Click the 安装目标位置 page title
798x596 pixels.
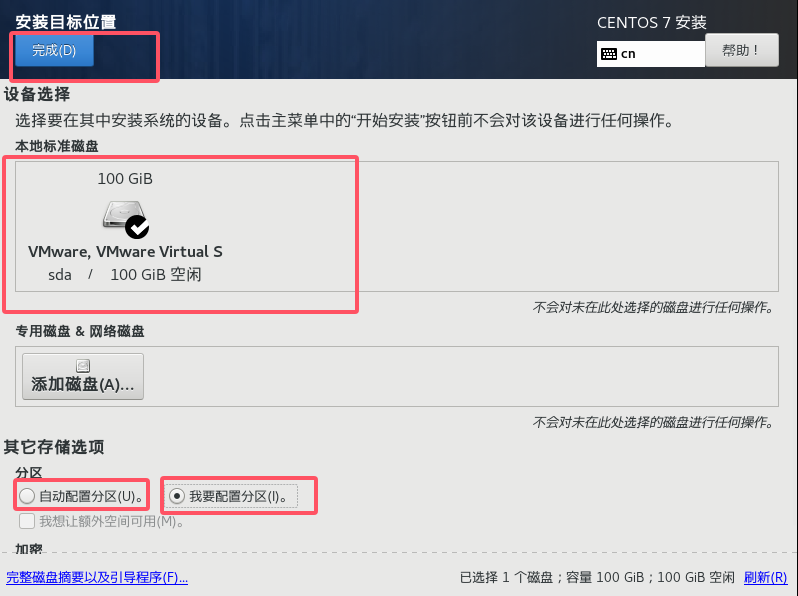pos(66,22)
